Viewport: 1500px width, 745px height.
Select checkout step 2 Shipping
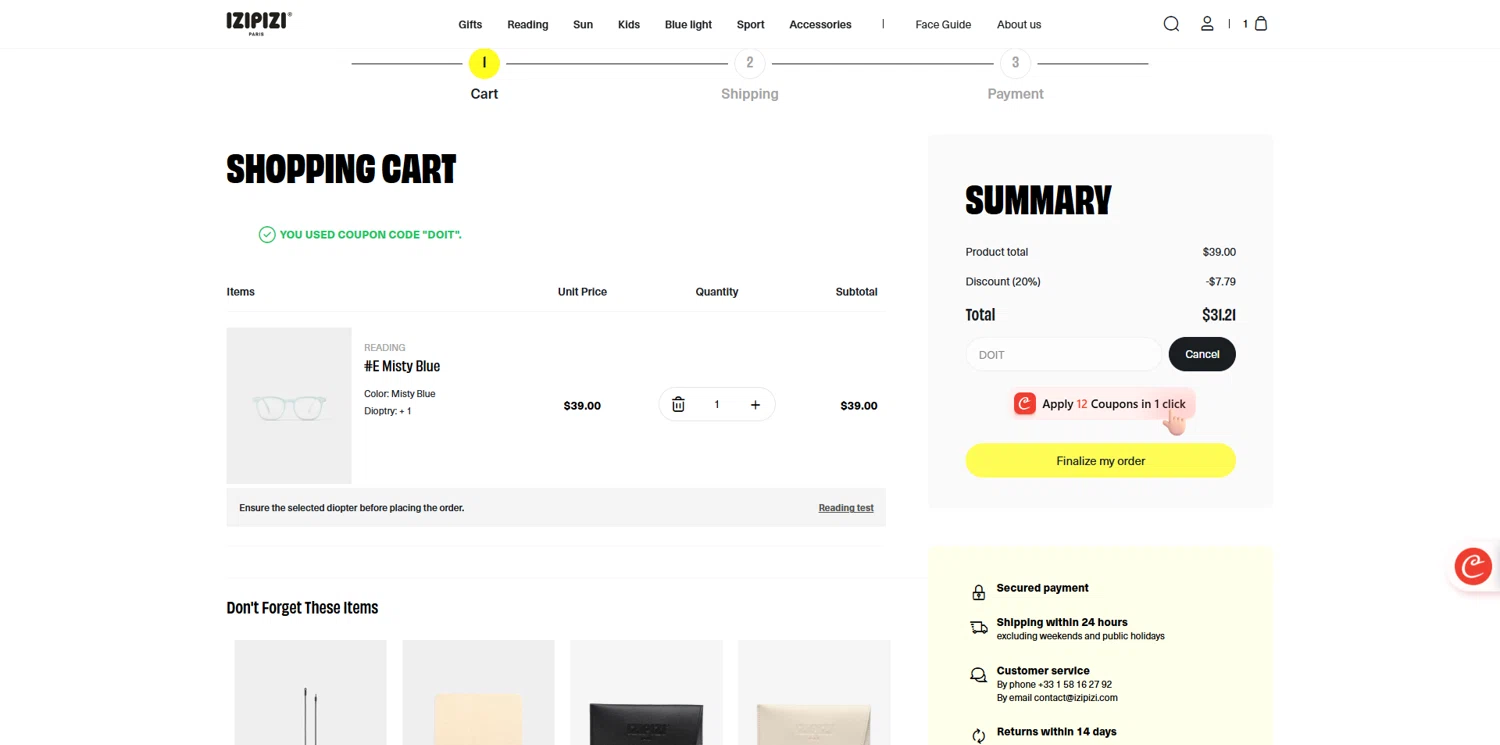click(x=750, y=63)
